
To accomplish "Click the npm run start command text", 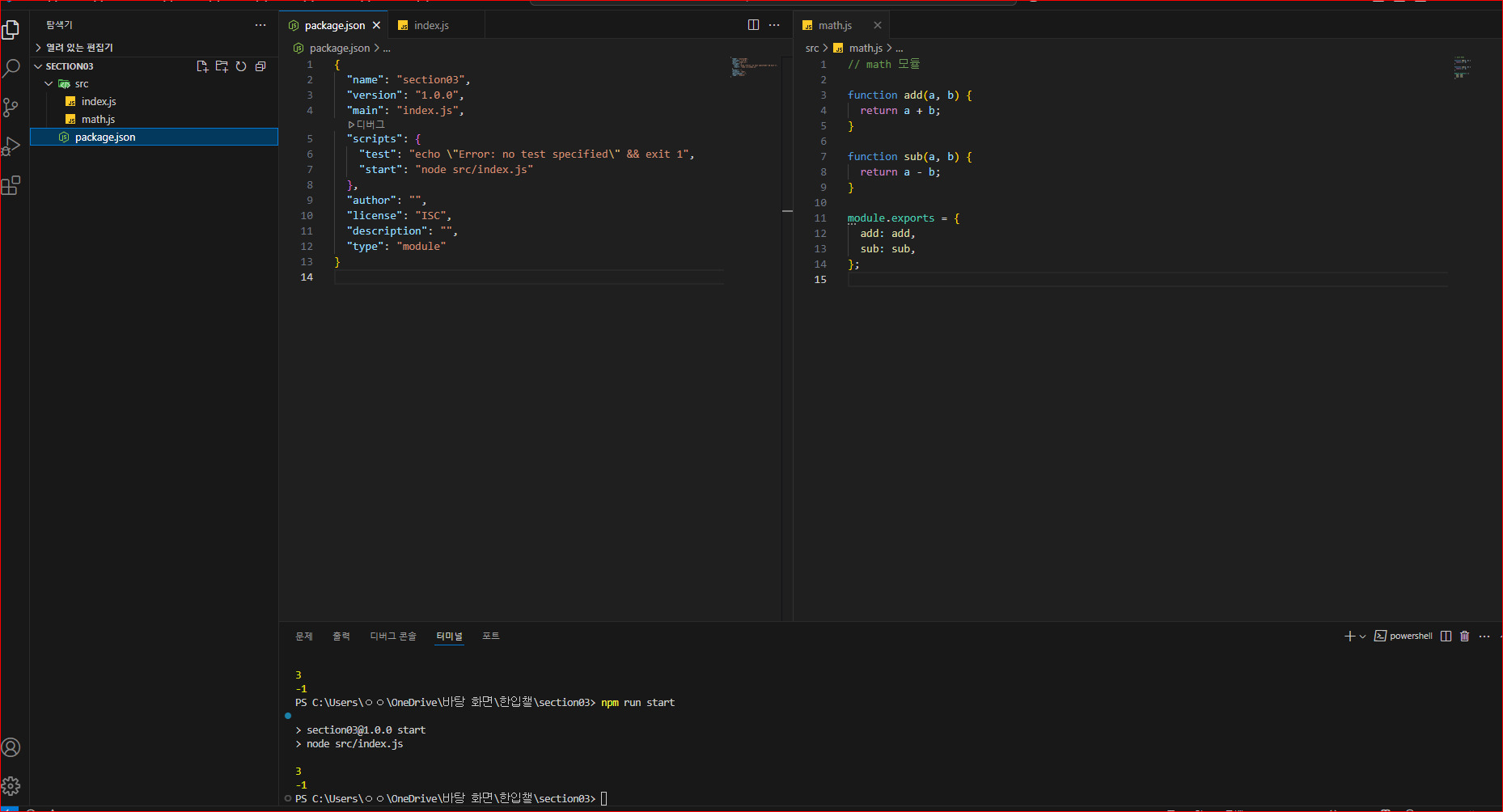I will point(637,703).
